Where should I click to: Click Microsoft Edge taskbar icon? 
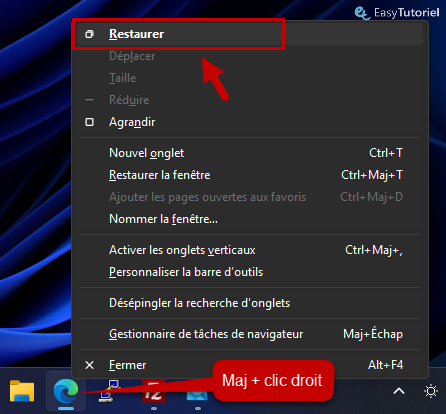tap(66, 391)
